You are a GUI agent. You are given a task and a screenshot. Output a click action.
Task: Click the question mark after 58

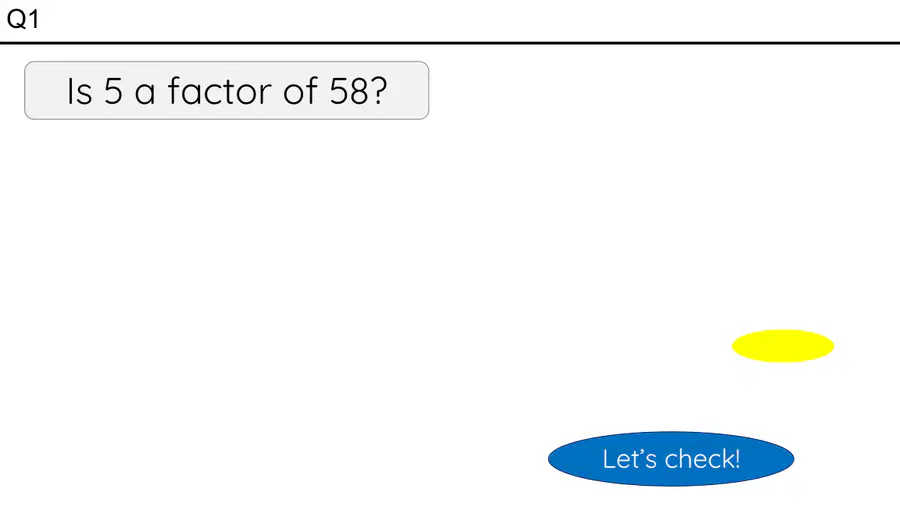[x=379, y=91]
